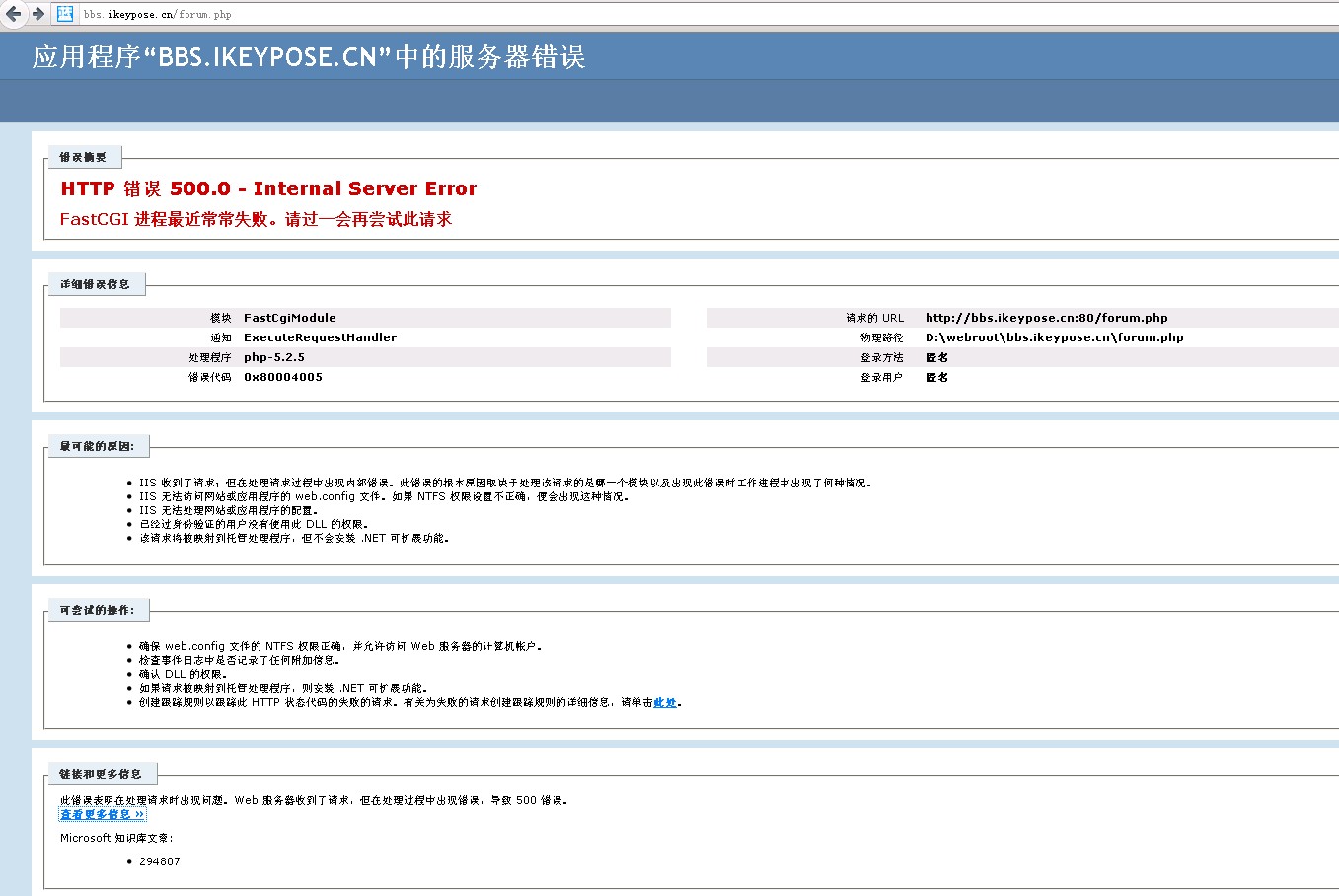This screenshot has height=896, width=1339.
Task: Click the '模块' label
Action: pyautogui.click(x=221, y=318)
